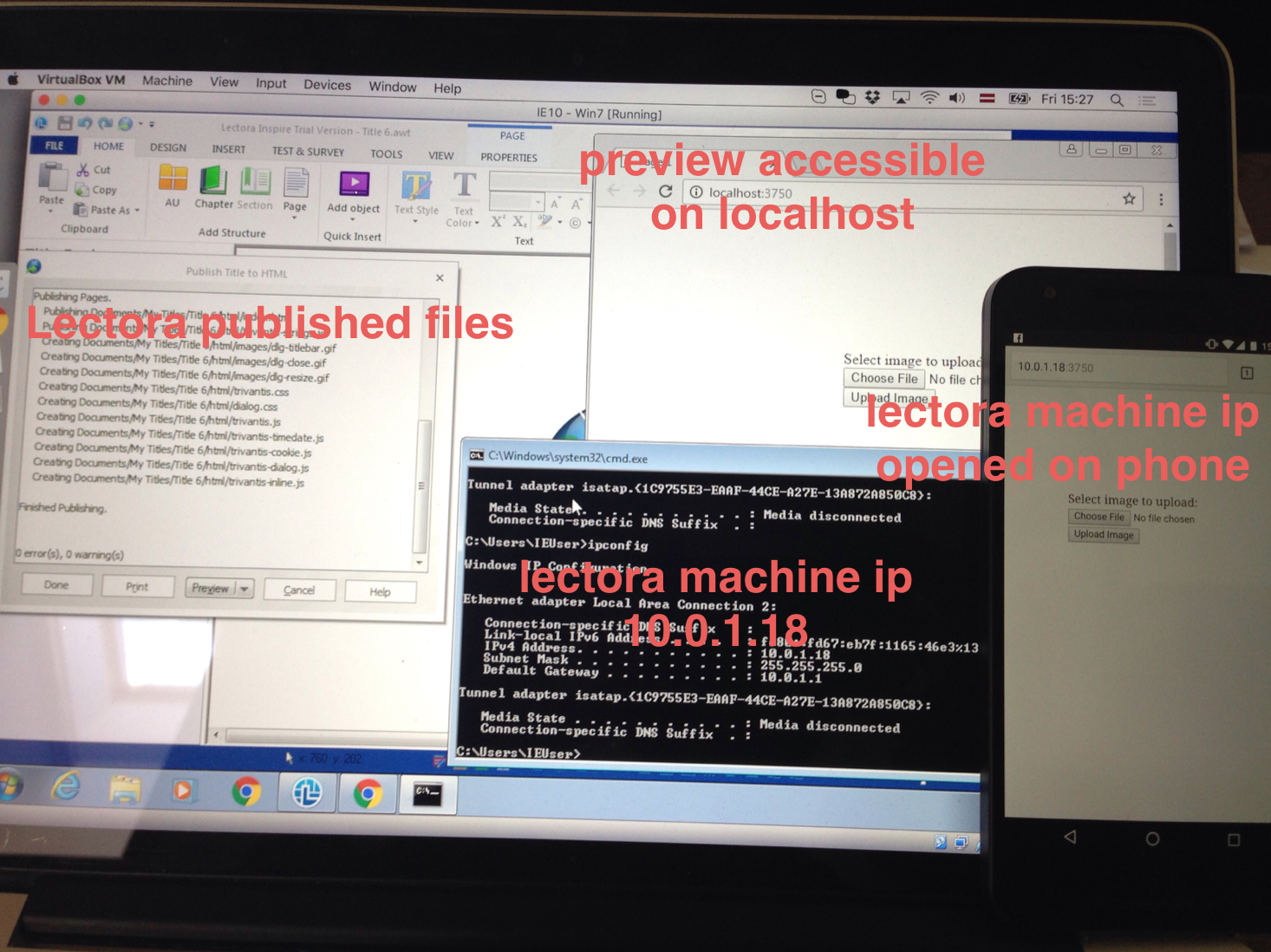1271x952 pixels.
Task: Click Done in Publish dialog
Action: pos(56,584)
